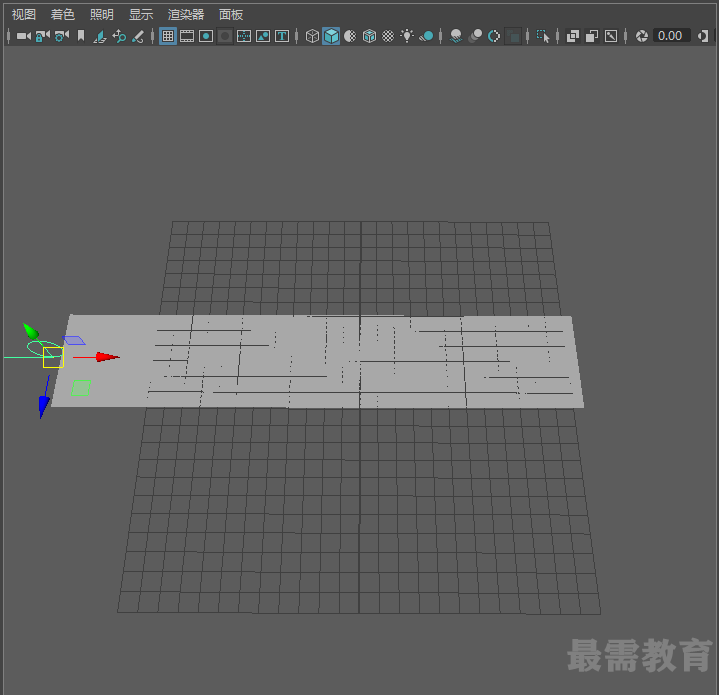Image resolution: width=719 pixels, height=695 pixels.
Task: Toggle the Film Gate icon
Action: click(x=187, y=36)
